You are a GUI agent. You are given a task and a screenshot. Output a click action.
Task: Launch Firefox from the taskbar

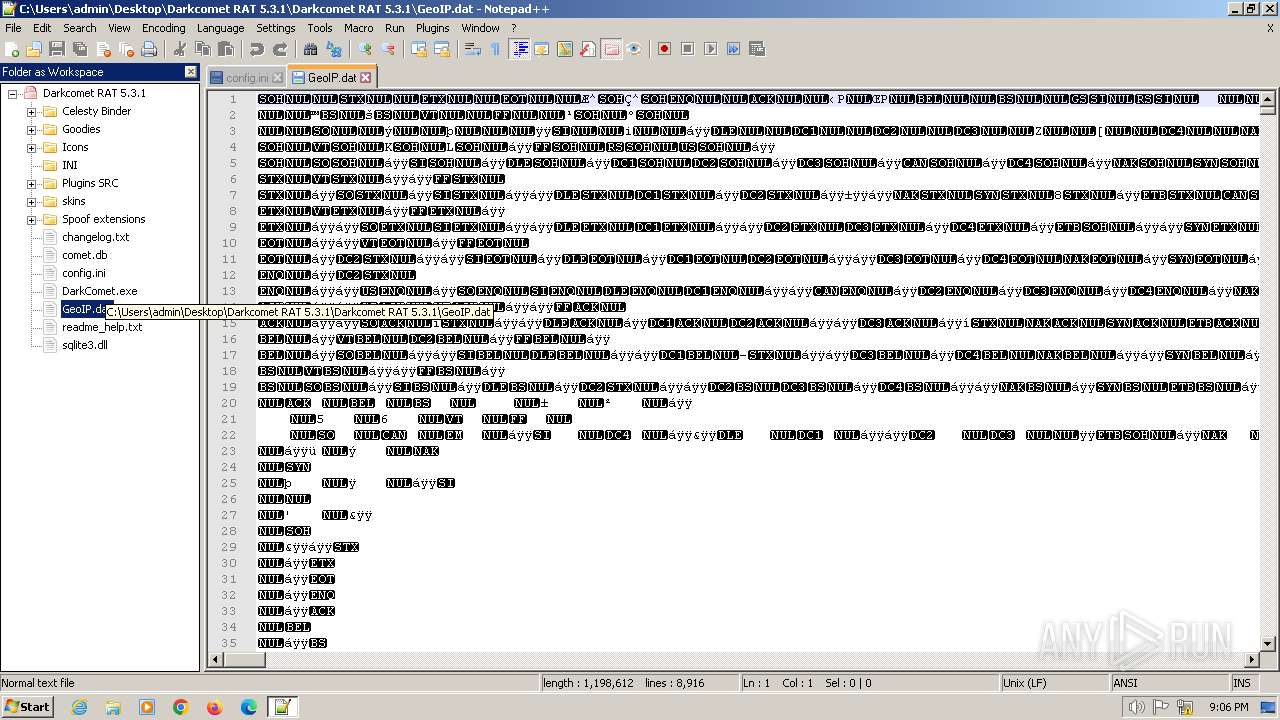point(214,707)
